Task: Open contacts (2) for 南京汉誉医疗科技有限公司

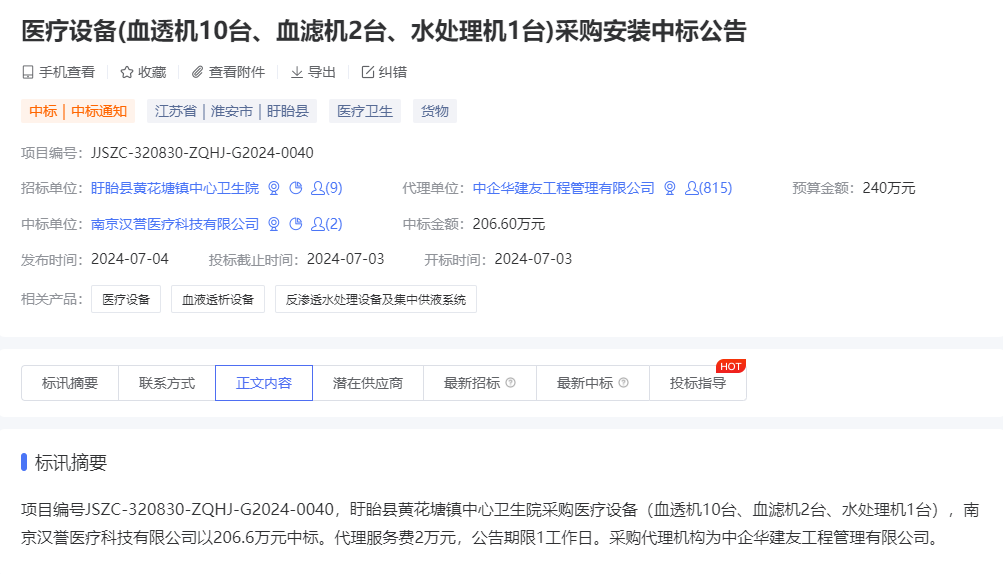Action: click(326, 224)
